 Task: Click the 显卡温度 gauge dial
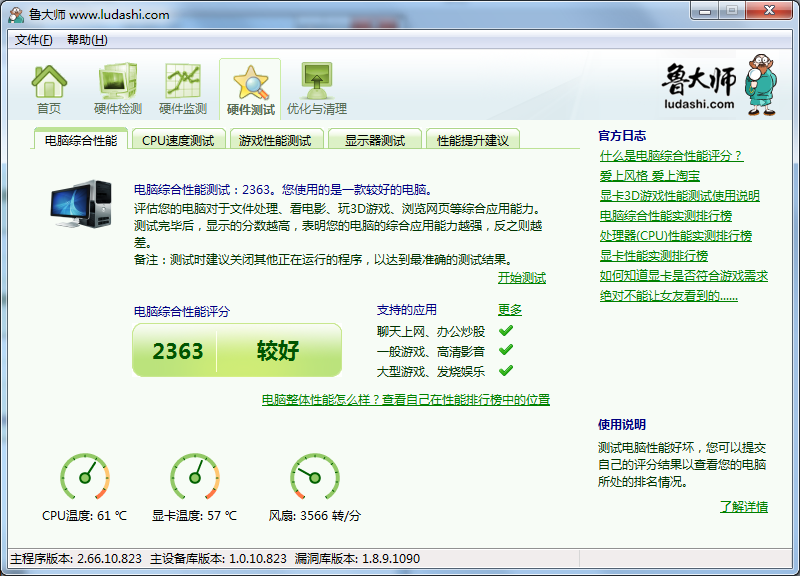[x=195, y=478]
